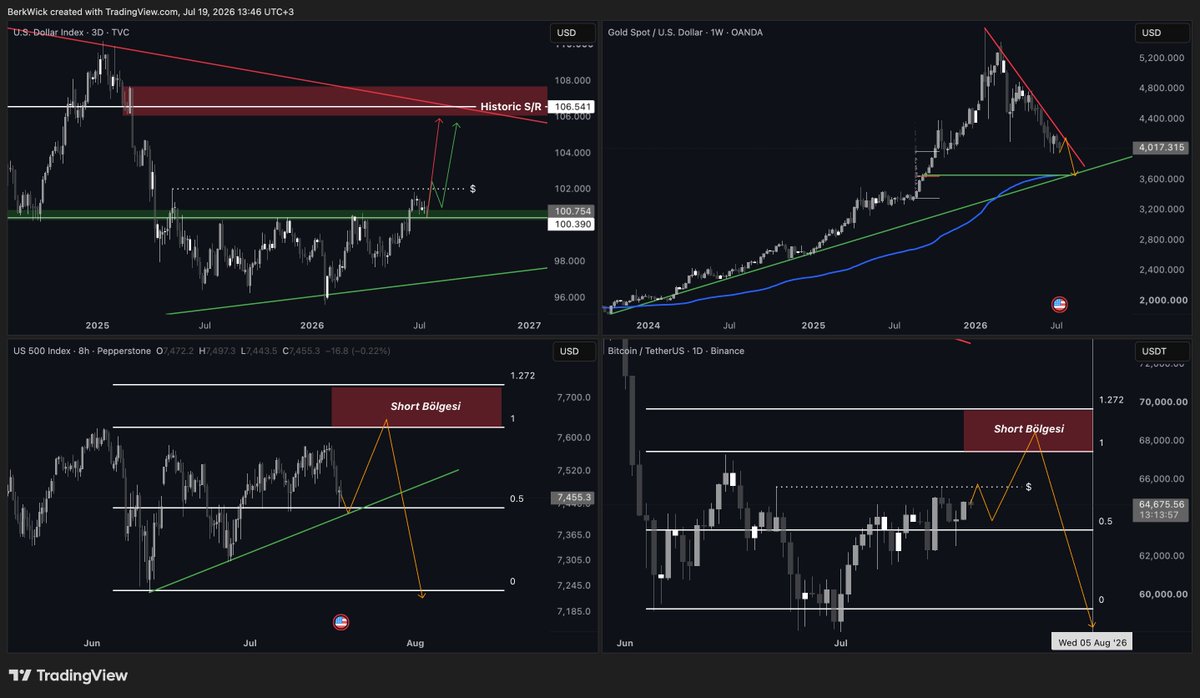Click the 7,185.0 axis value on US 500
This screenshot has height=698, width=1200.
click(x=573, y=611)
